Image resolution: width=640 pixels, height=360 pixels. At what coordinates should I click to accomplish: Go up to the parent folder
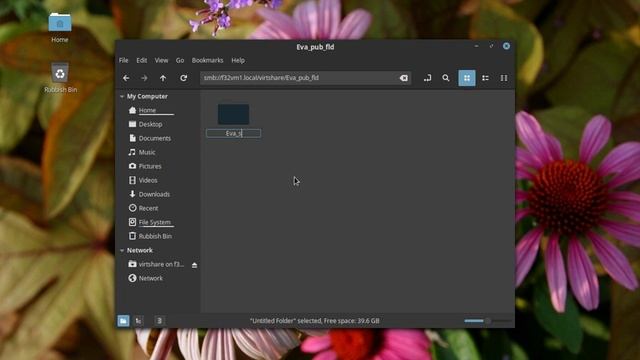pos(163,78)
